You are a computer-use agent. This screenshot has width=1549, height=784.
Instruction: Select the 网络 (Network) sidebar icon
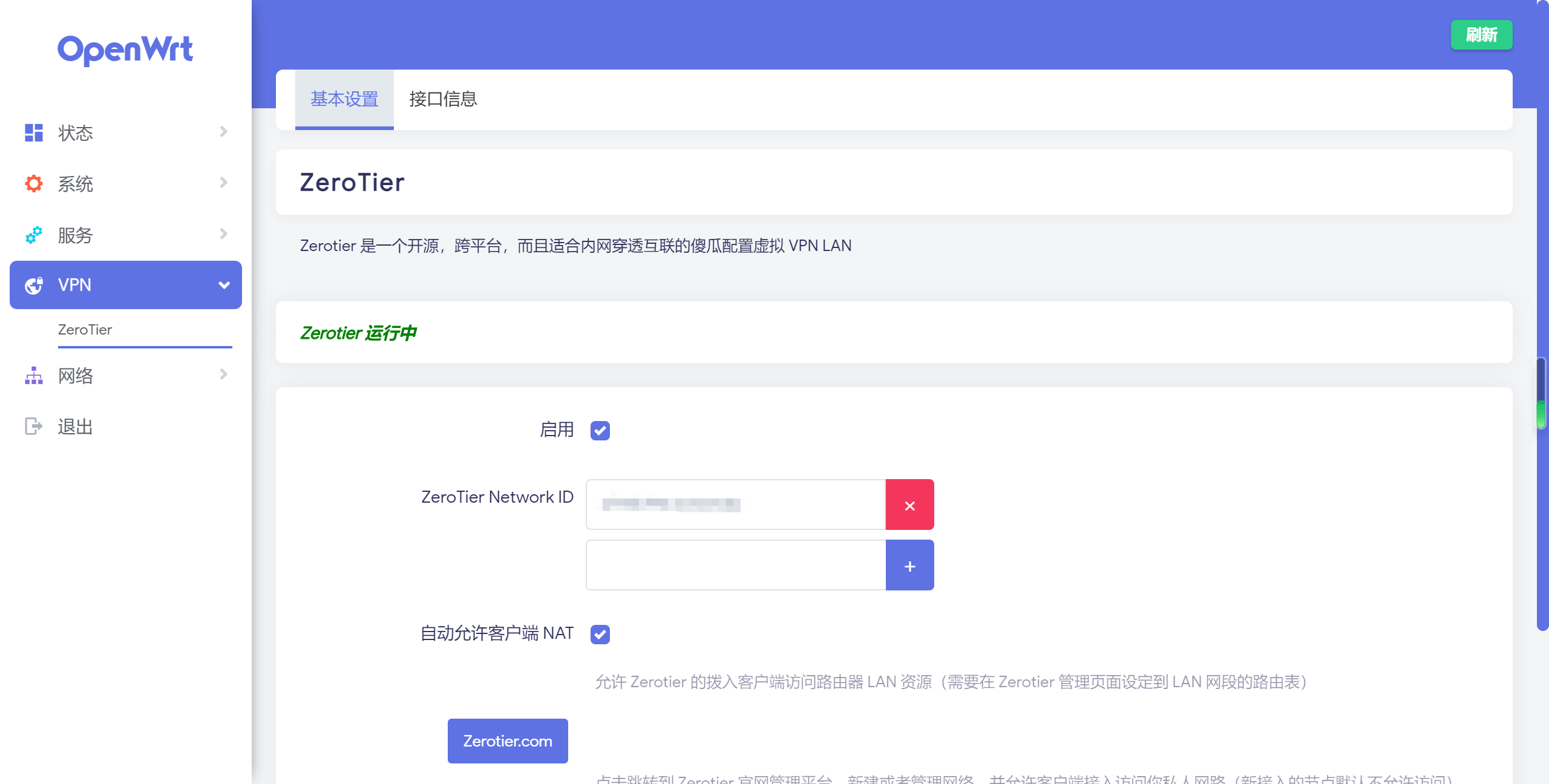pos(33,376)
